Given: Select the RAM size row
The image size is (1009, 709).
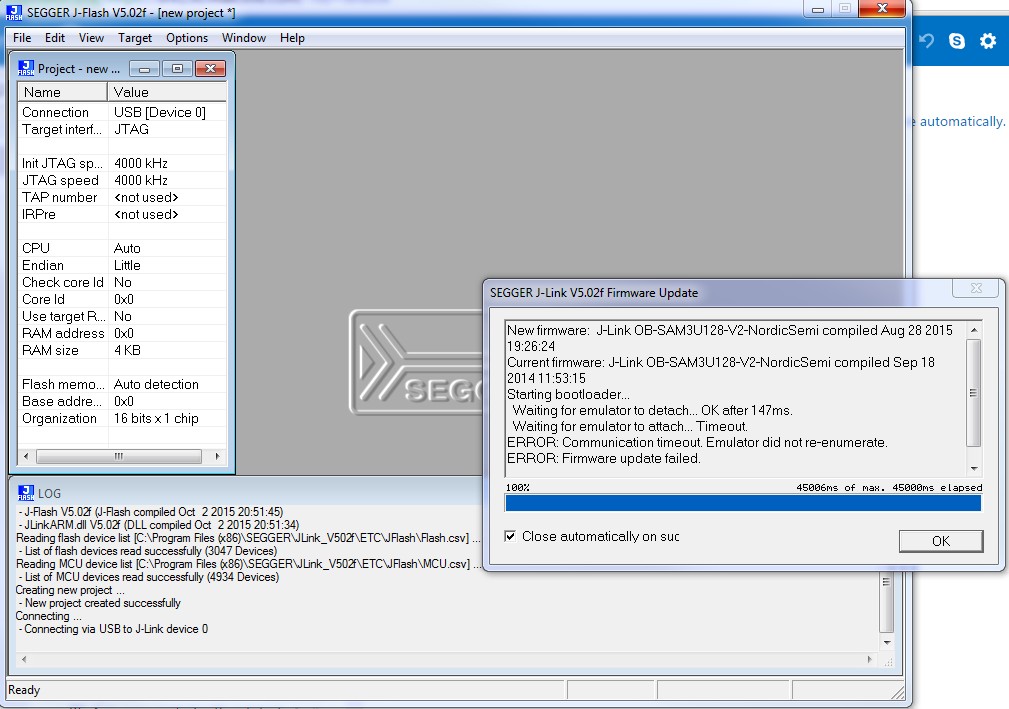Looking at the screenshot, I should pos(122,351).
